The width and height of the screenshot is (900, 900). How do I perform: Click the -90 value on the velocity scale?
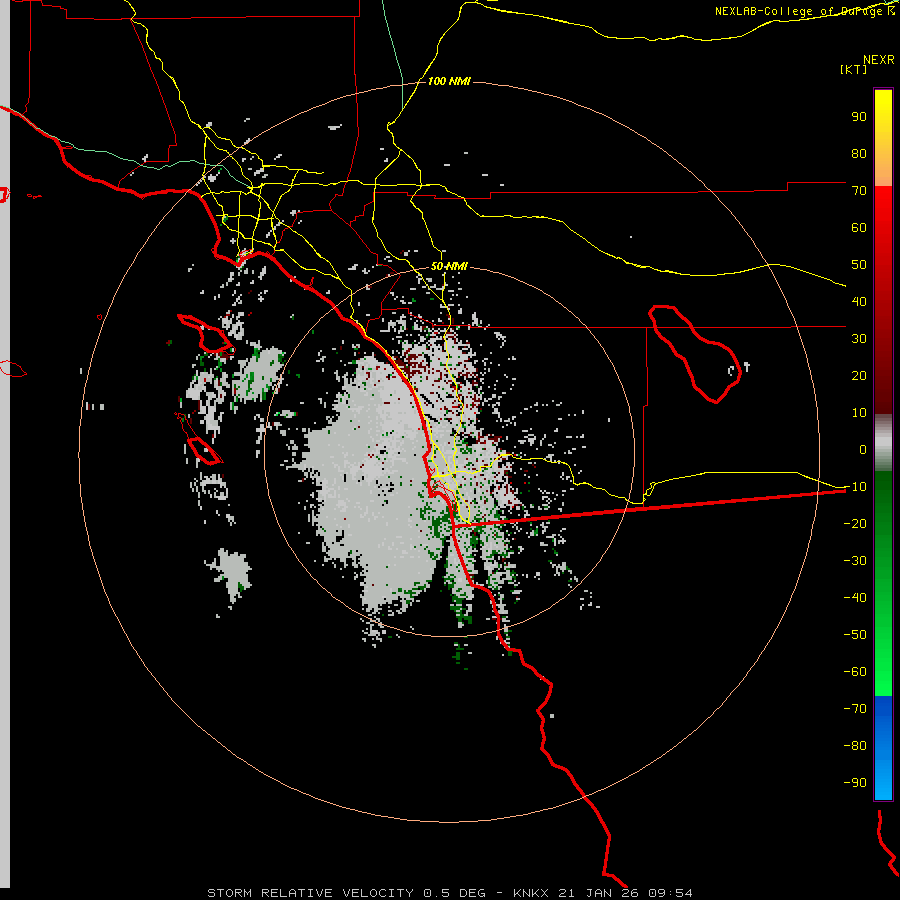pyautogui.click(x=855, y=783)
